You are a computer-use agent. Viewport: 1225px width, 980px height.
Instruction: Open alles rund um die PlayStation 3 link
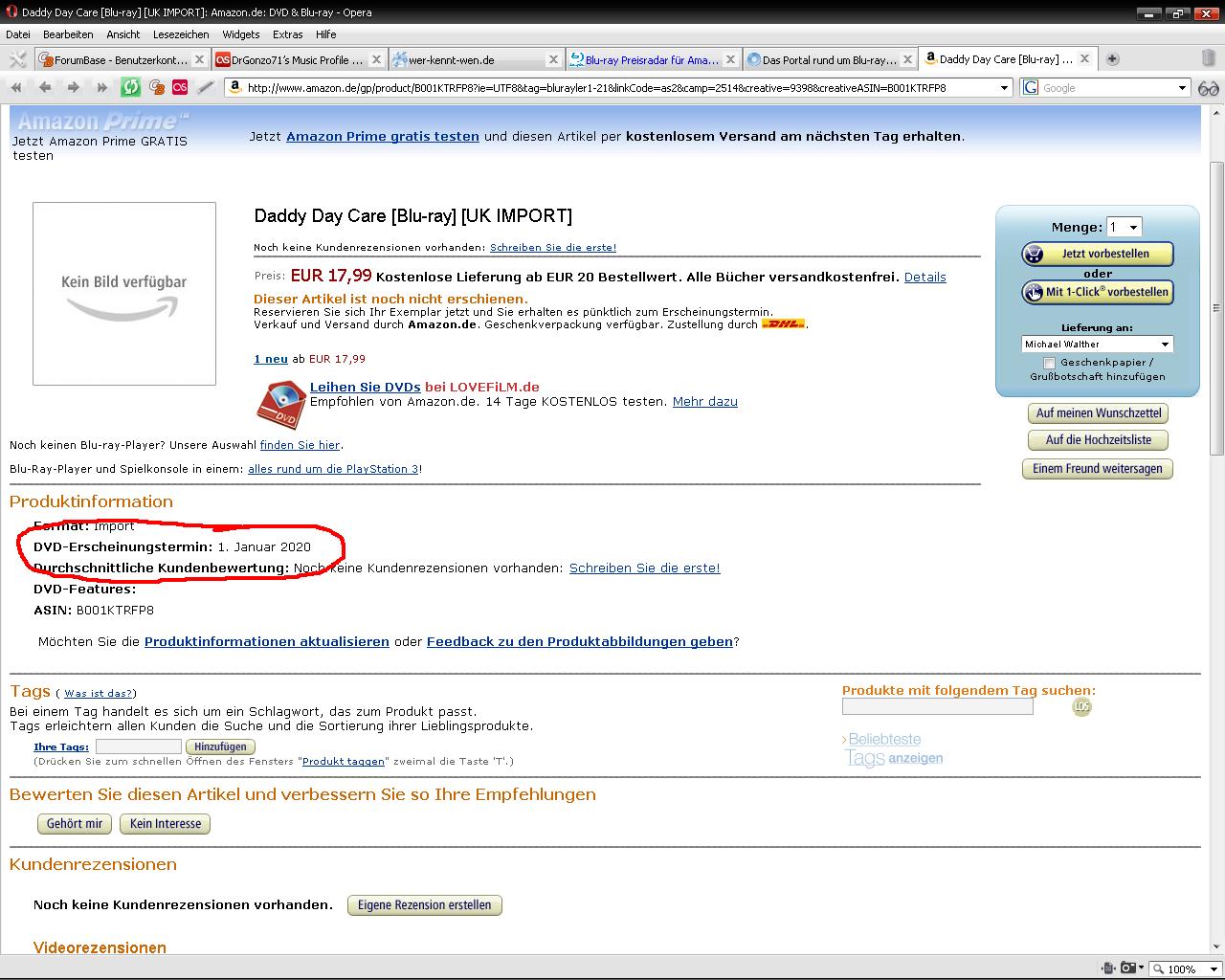(333, 469)
